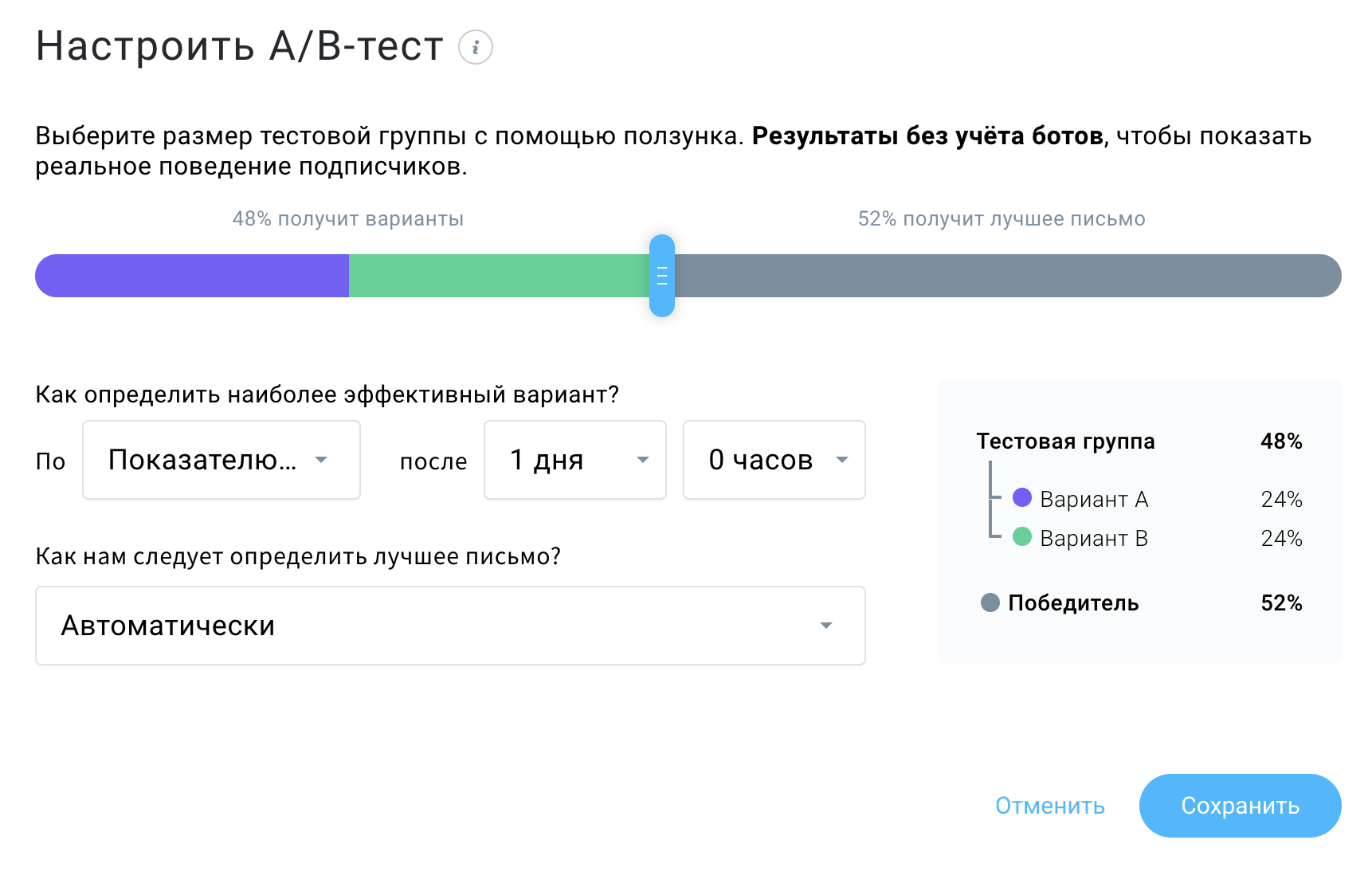The image size is (1372, 883).
Task: Click the gray Победитель color dot
Action: [990, 602]
